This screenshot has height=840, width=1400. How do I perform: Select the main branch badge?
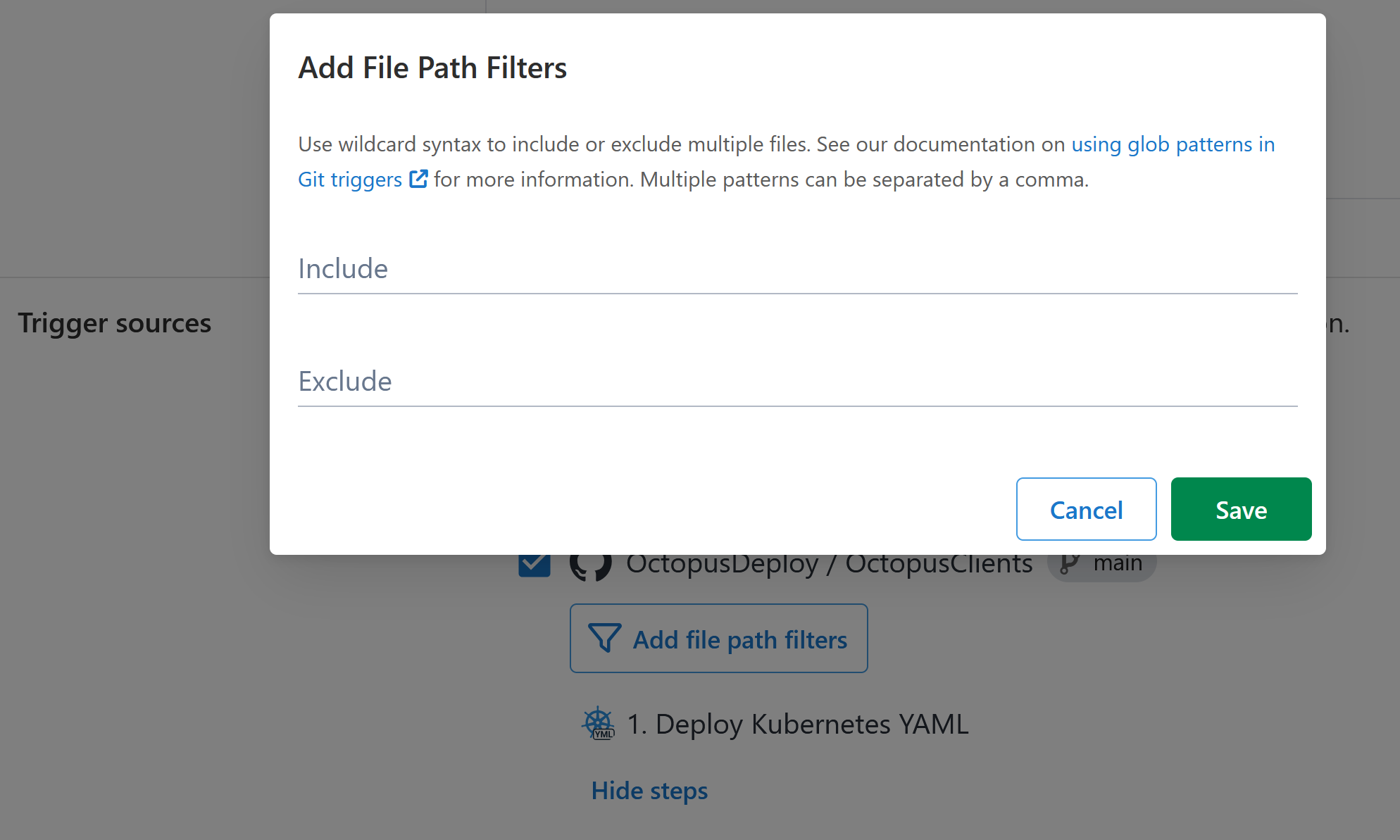coord(1101,562)
